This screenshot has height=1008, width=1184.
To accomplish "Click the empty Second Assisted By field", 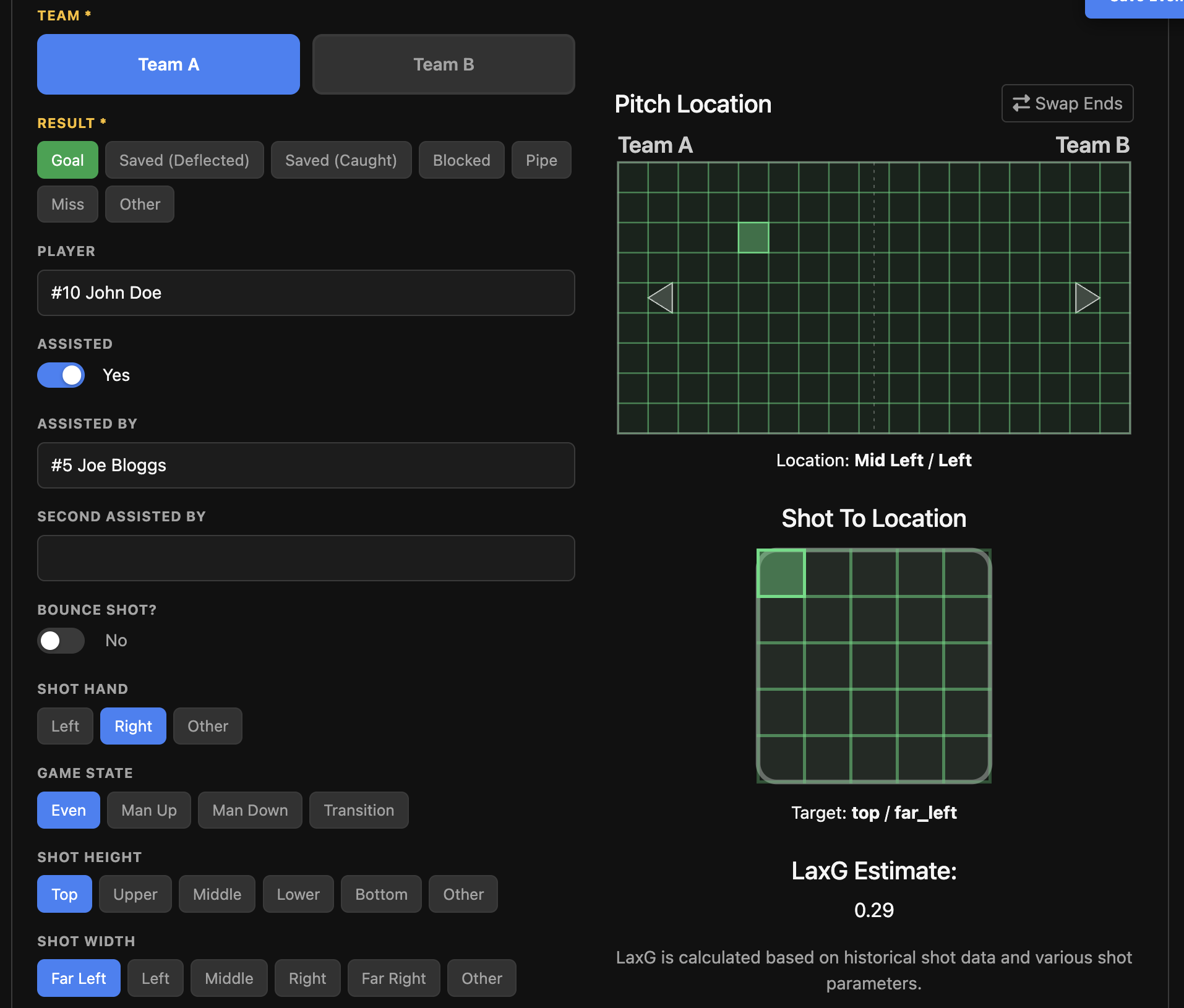I will click(306, 558).
